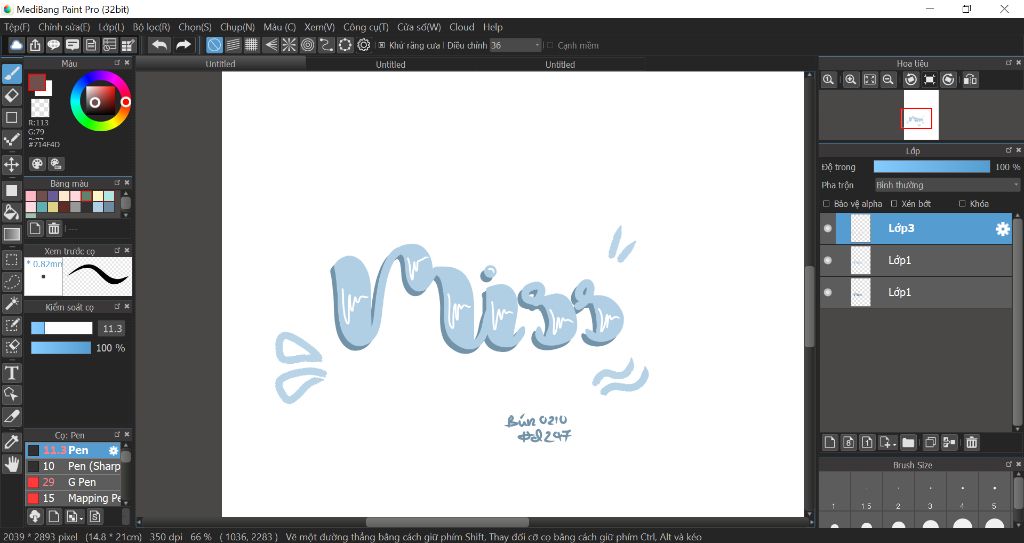Image resolution: width=1024 pixels, height=543 pixels.
Task: Enable the concentric circle snap icon
Action: pyautogui.click(x=308, y=45)
